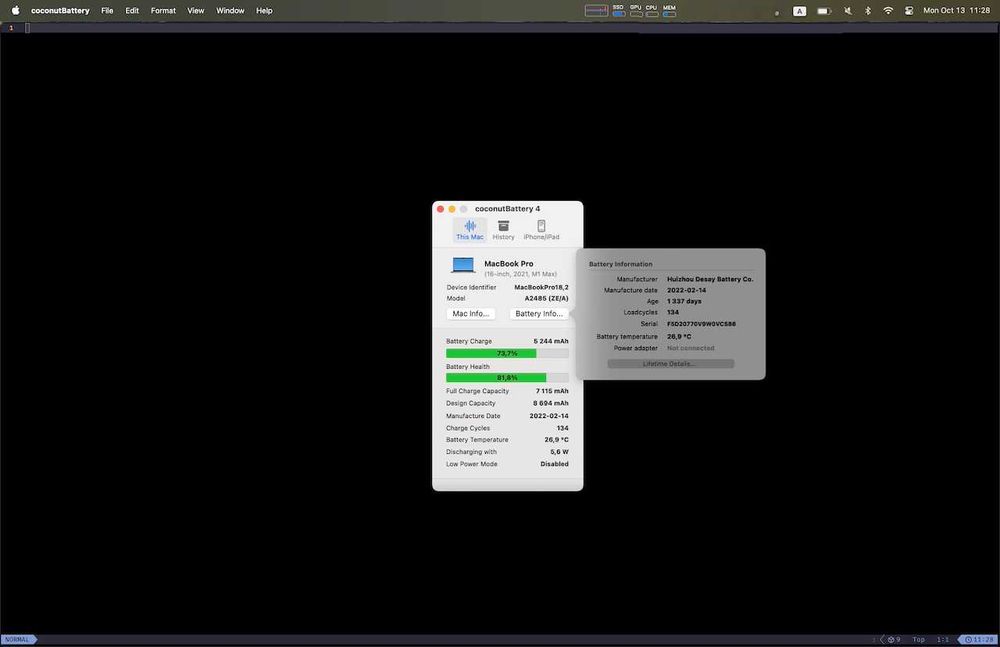This screenshot has height=647, width=1000.
Task: Click the muted sound icon in menu bar
Action: [x=848, y=11]
